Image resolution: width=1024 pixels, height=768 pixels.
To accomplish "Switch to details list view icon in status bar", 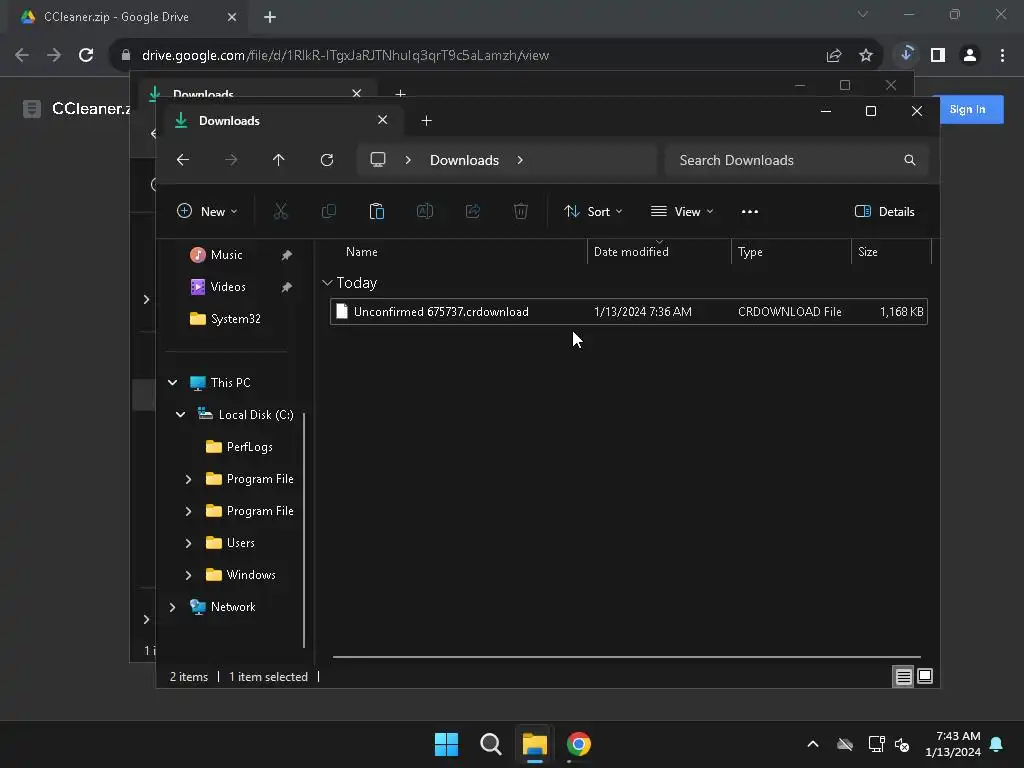I will pyautogui.click(x=903, y=677).
